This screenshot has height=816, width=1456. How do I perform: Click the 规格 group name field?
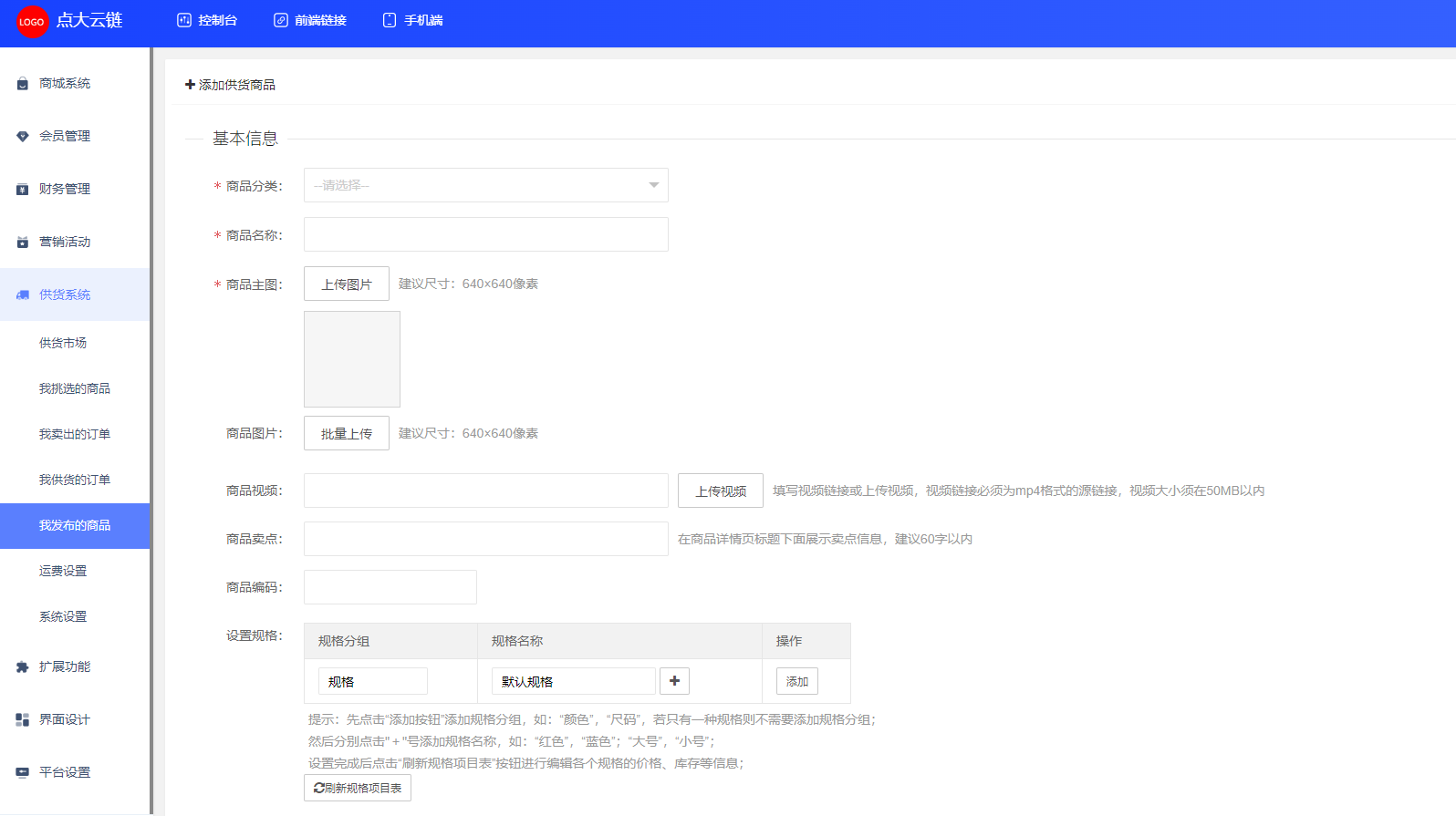(372, 681)
